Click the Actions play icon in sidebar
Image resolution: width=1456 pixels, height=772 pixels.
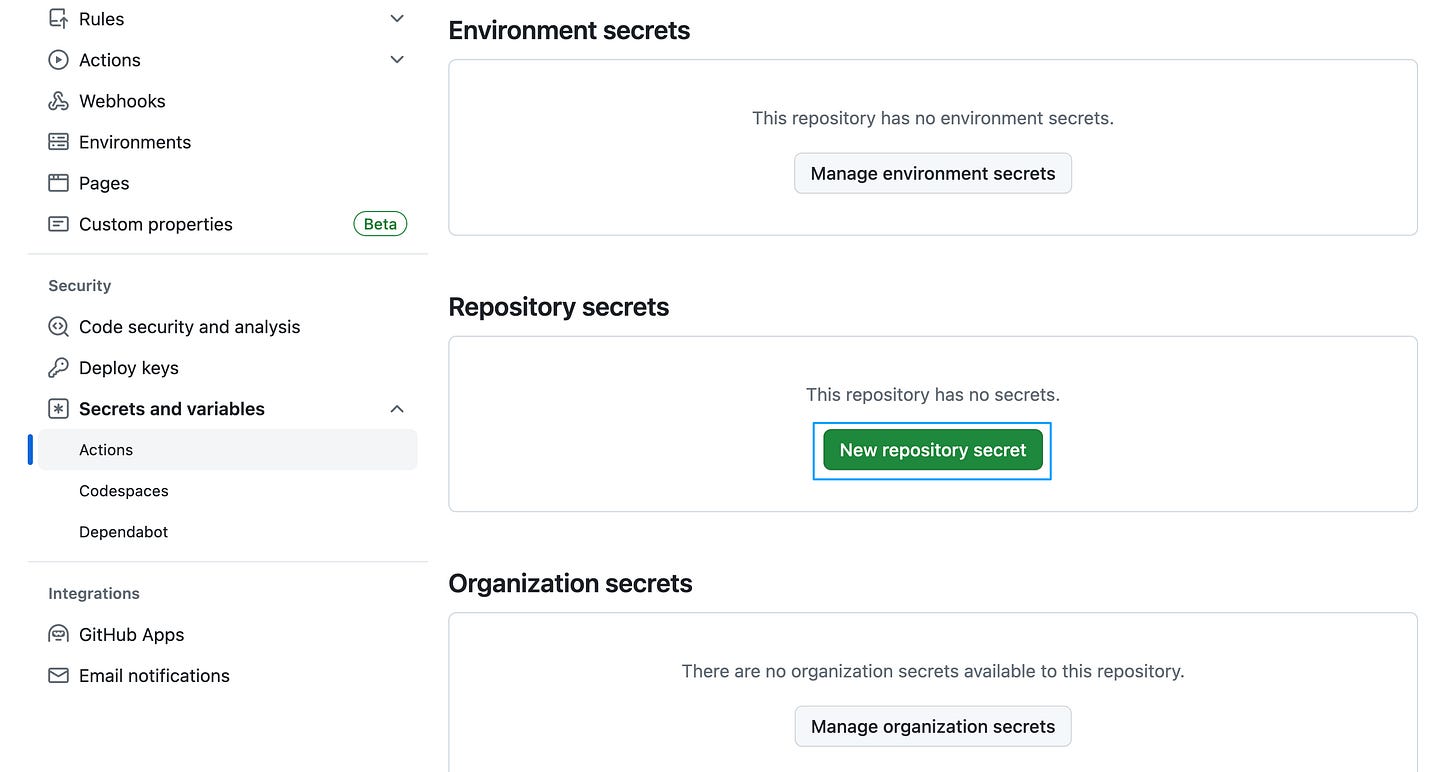point(58,59)
